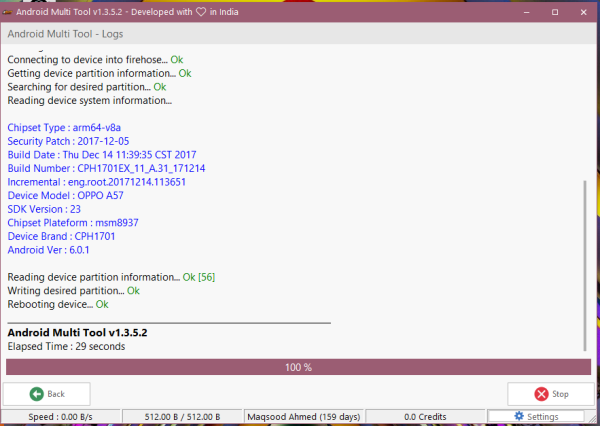Click the Chipset Plateform : msm8937 line
This screenshot has height=426, width=600.
[x=73, y=223]
